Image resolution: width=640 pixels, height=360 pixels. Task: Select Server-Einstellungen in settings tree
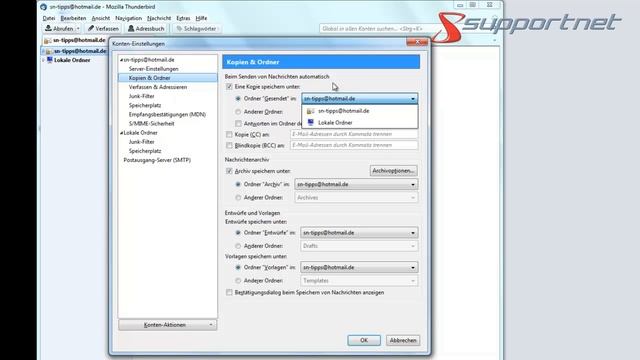click(153, 69)
